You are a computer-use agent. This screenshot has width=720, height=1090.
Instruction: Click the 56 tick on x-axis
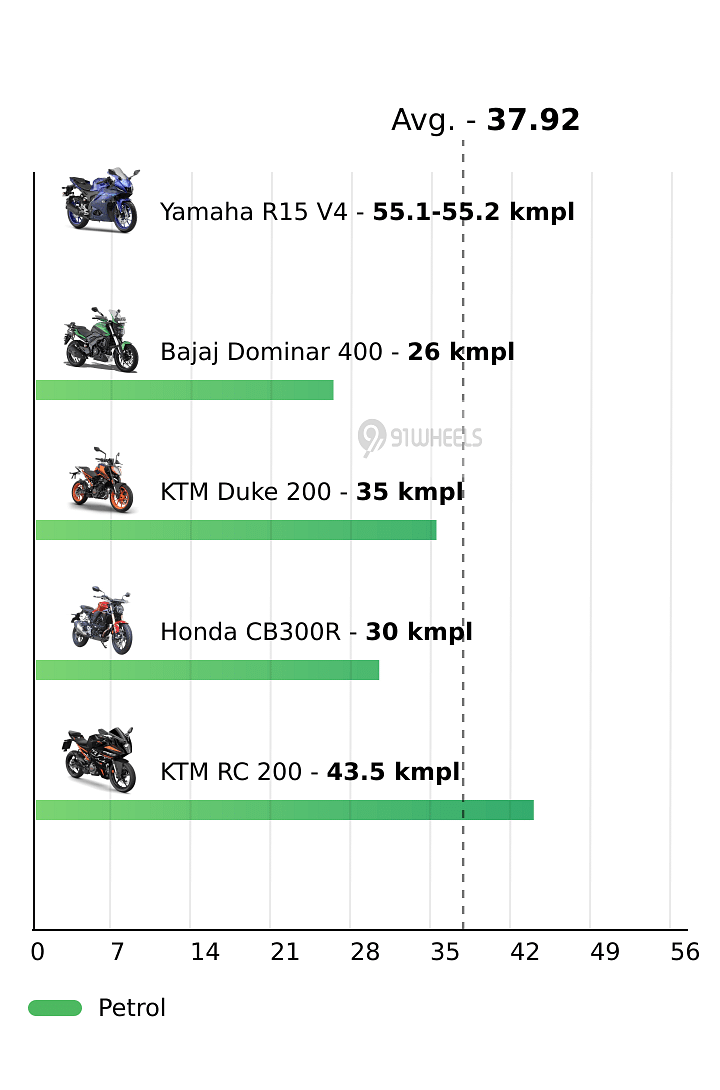(685, 952)
